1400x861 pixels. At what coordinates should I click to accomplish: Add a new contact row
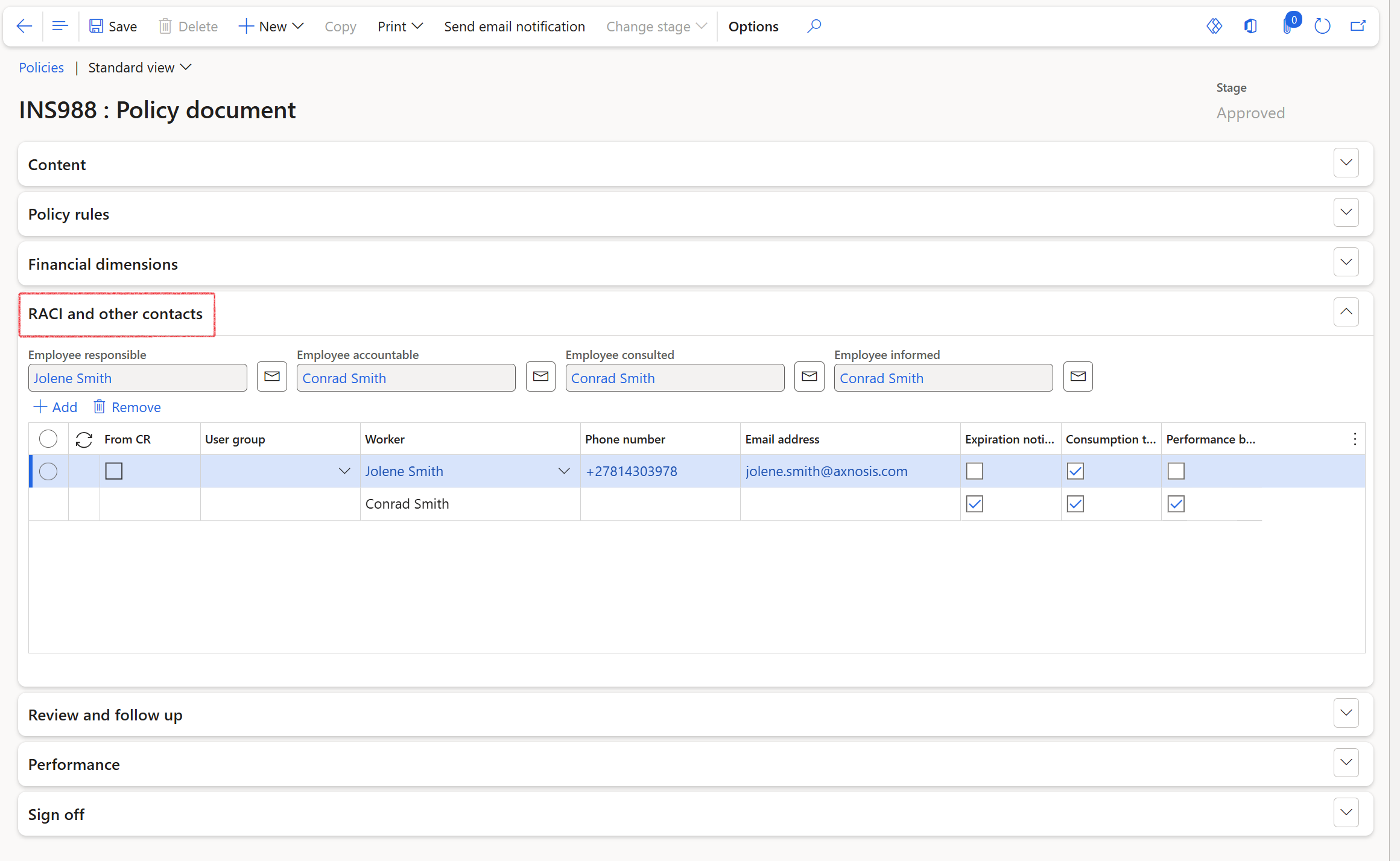(55, 407)
